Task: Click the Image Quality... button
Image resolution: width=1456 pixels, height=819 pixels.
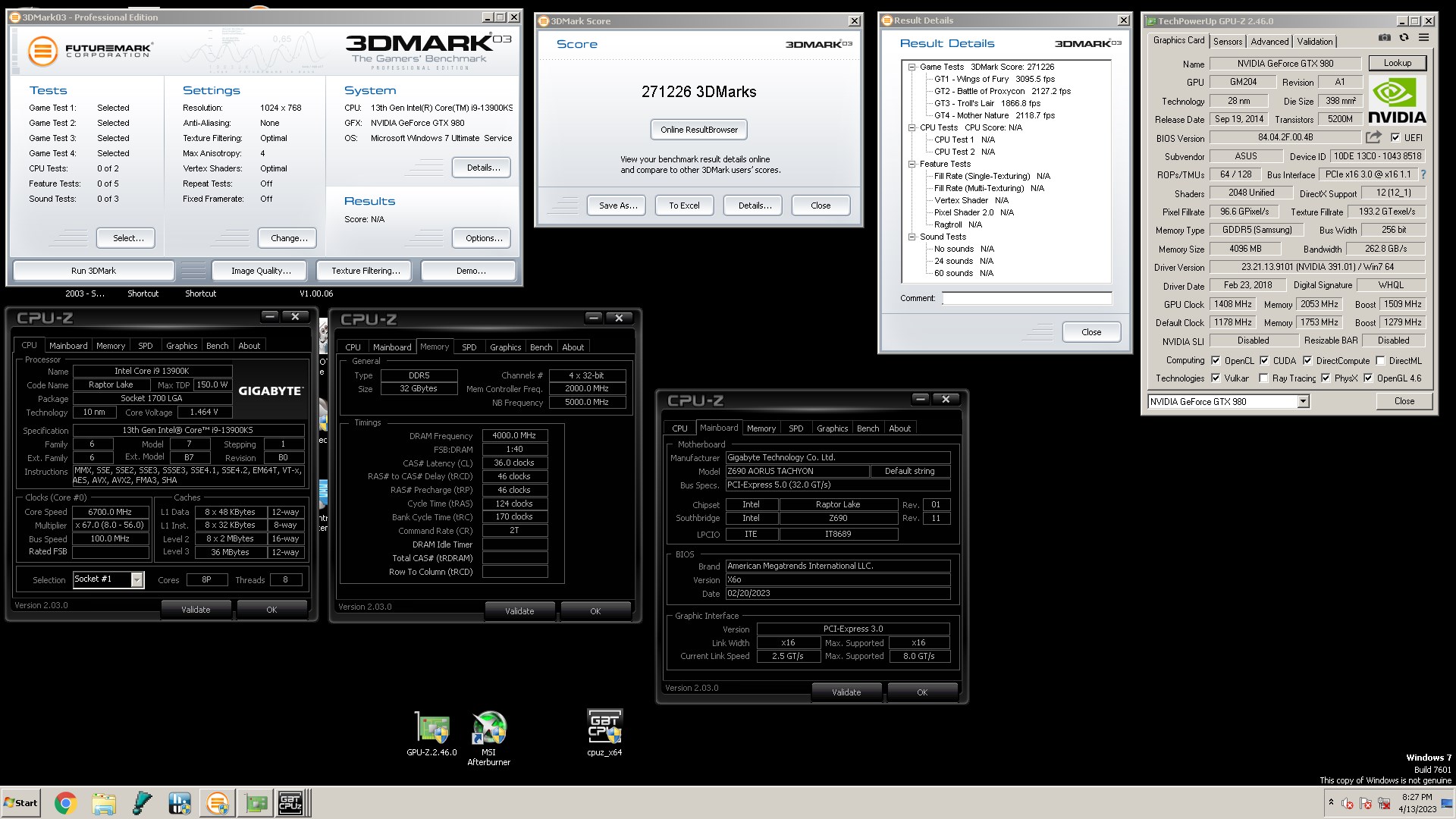Action: click(261, 271)
